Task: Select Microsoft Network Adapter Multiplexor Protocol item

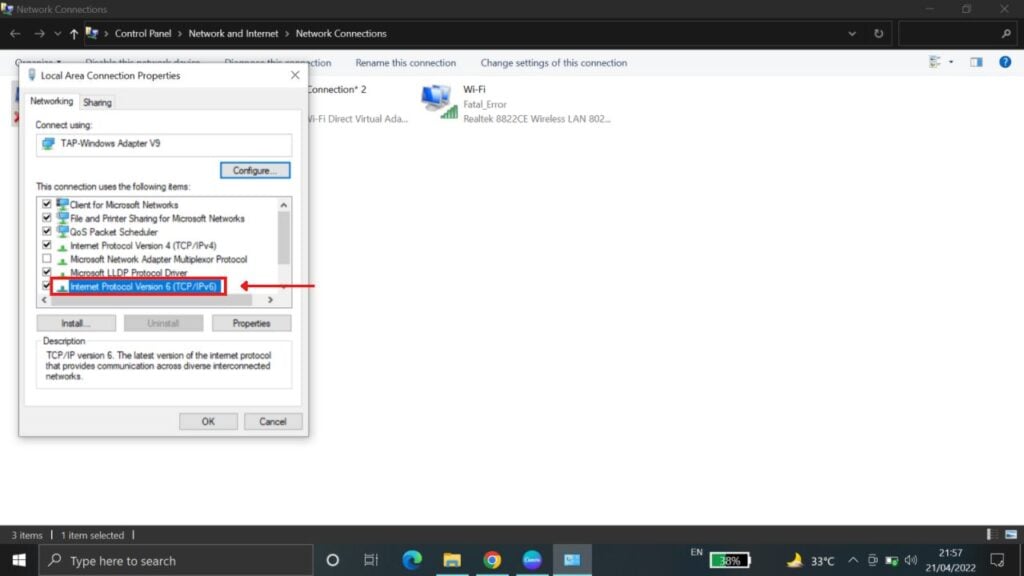Action: click(x=158, y=259)
